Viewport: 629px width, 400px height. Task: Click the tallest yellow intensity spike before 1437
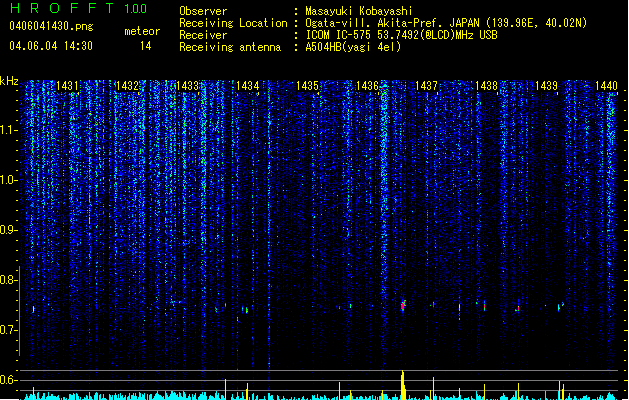click(x=403, y=385)
